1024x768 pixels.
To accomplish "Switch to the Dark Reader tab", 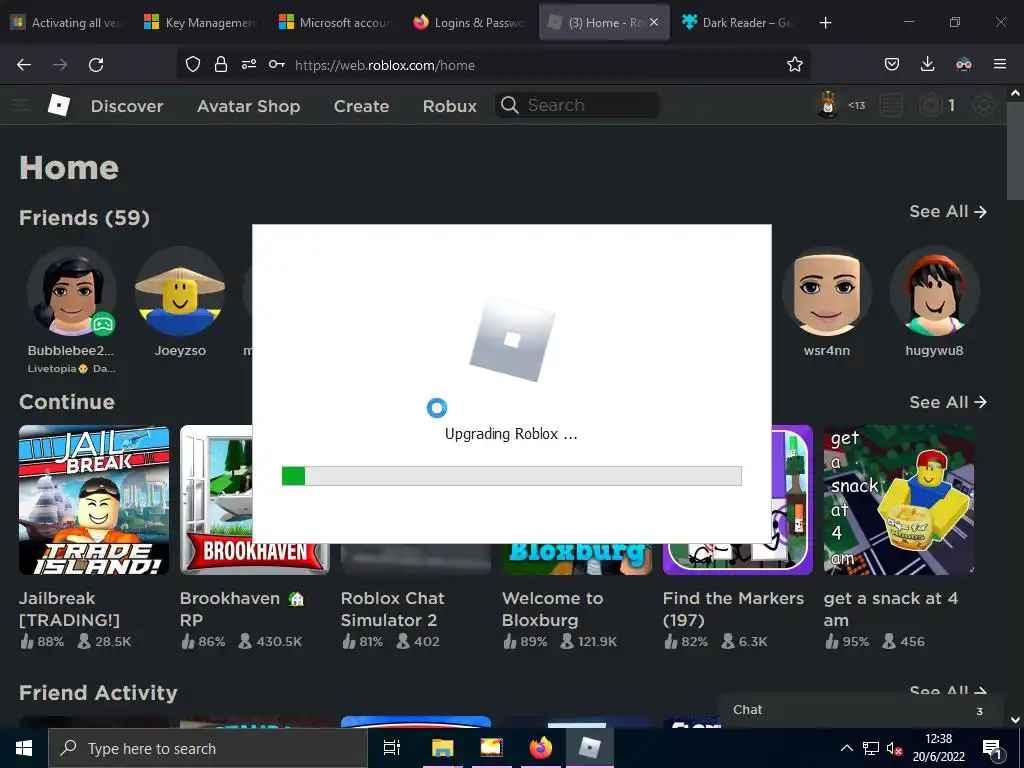I will (x=738, y=23).
